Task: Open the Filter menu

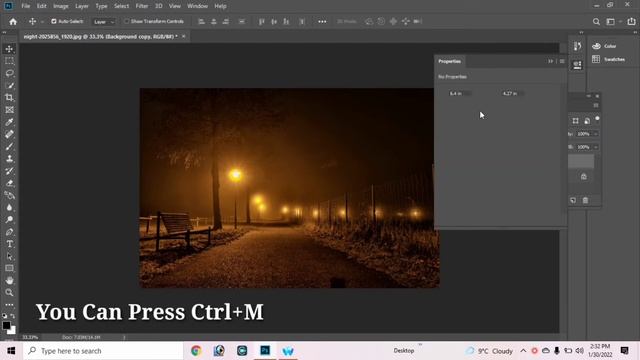Action: [x=142, y=6]
